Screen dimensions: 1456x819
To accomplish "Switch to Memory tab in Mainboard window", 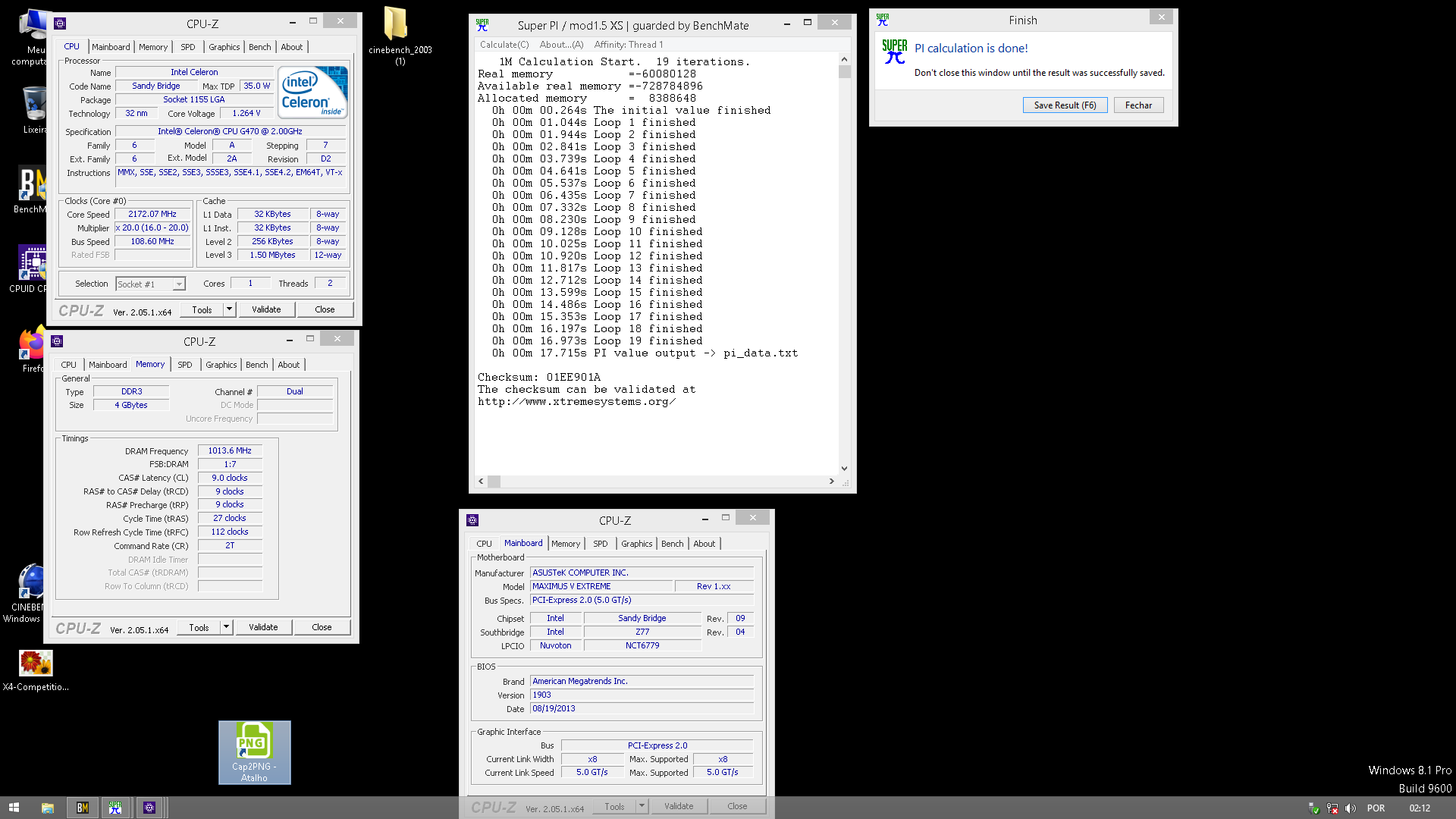I will coord(566,544).
